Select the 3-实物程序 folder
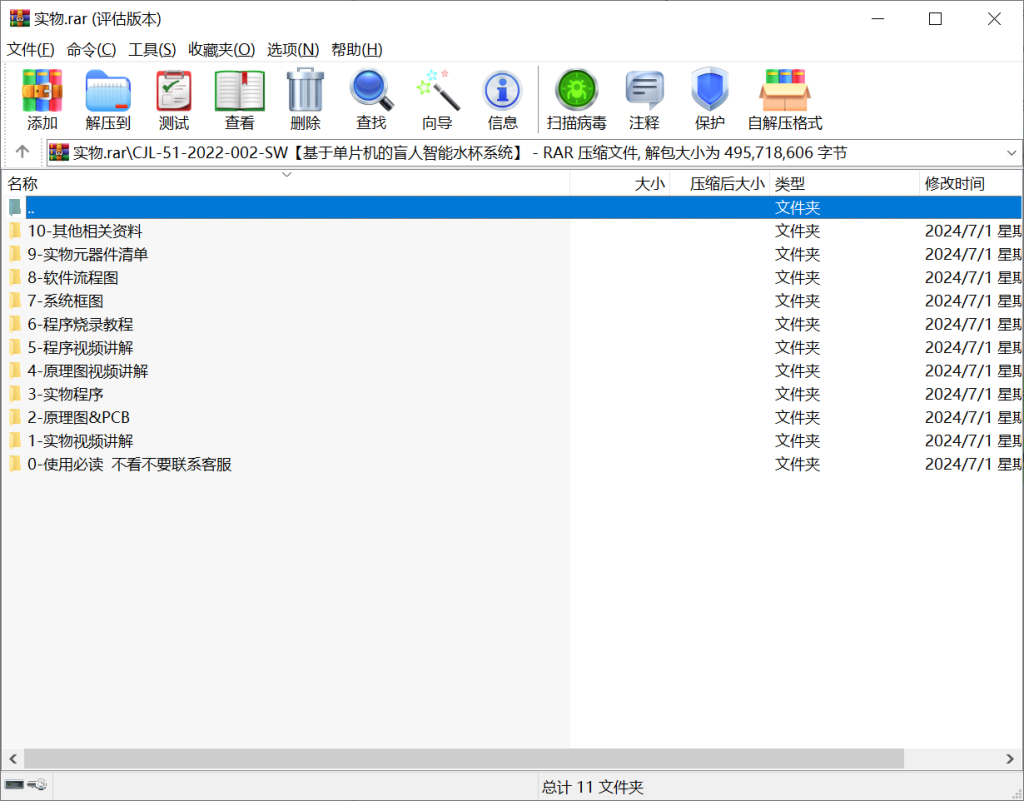This screenshot has width=1024, height=801. pos(66,394)
